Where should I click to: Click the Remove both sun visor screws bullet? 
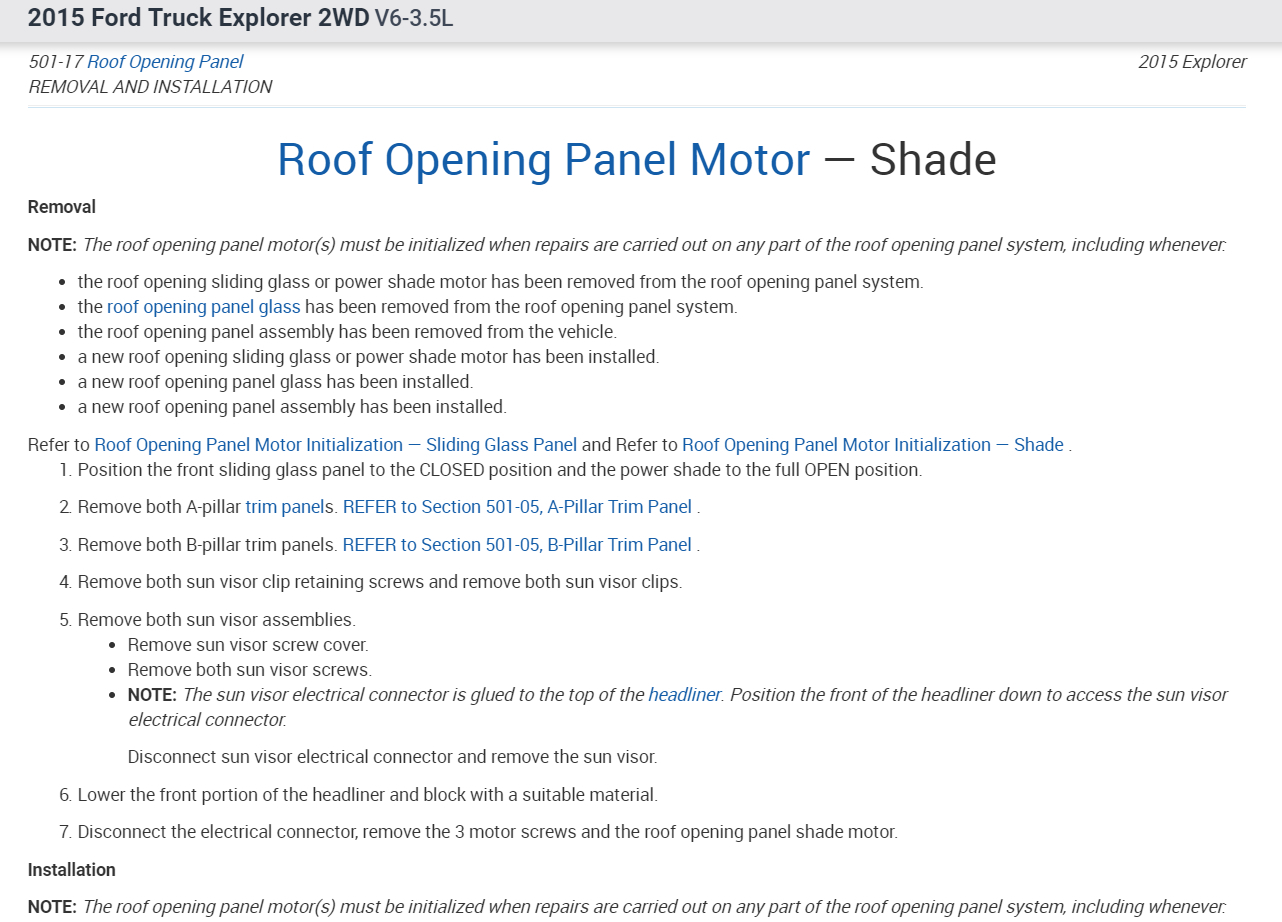[x=250, y=670]
